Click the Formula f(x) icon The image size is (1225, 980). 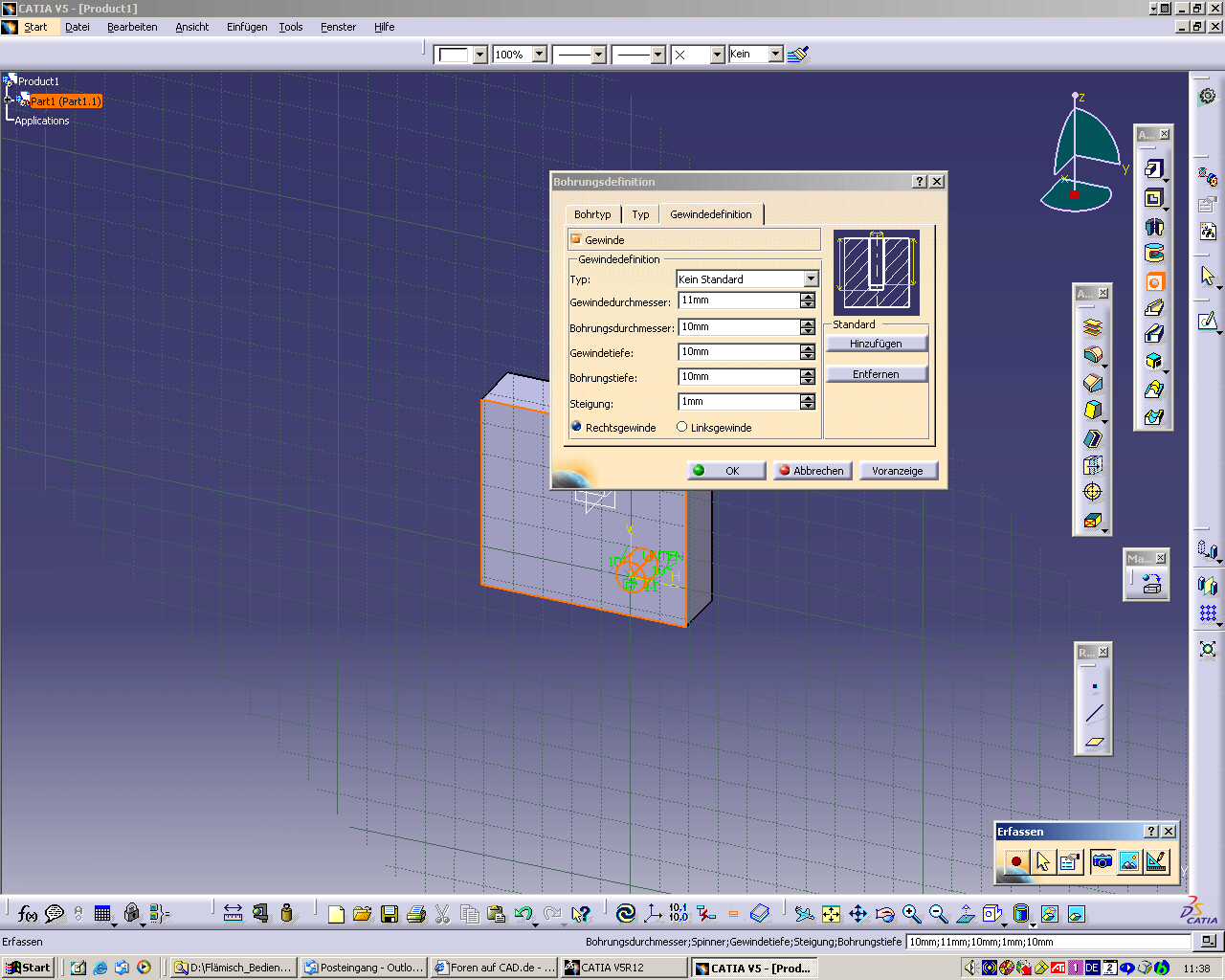click(x=28, y=914)
